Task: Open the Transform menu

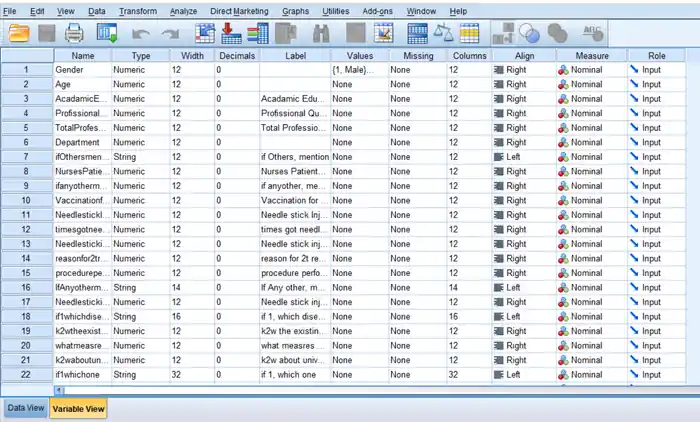Action: pos(138,11)
